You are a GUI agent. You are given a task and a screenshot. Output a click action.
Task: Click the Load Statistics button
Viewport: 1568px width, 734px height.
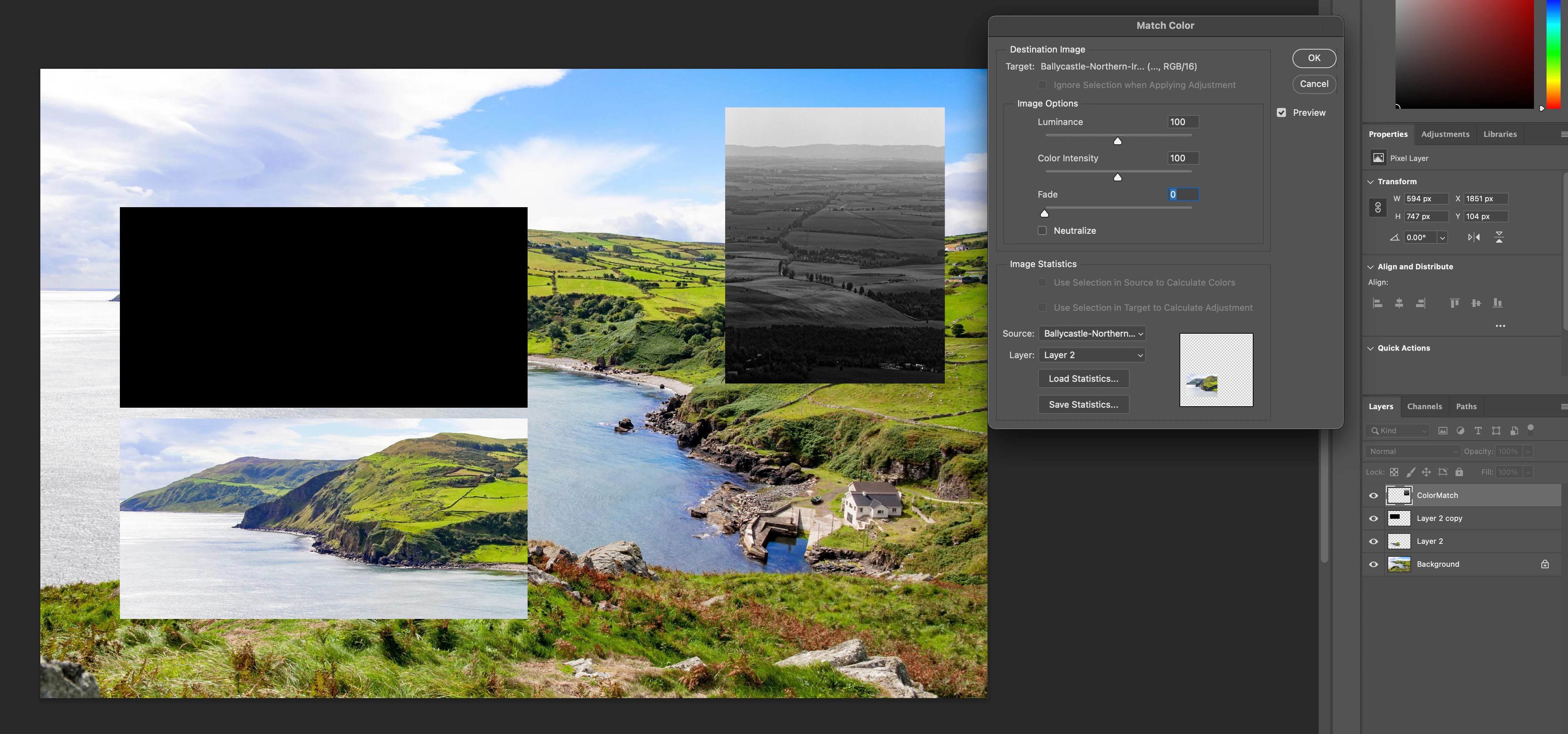pyautogui.click(x=1083, y=378)
